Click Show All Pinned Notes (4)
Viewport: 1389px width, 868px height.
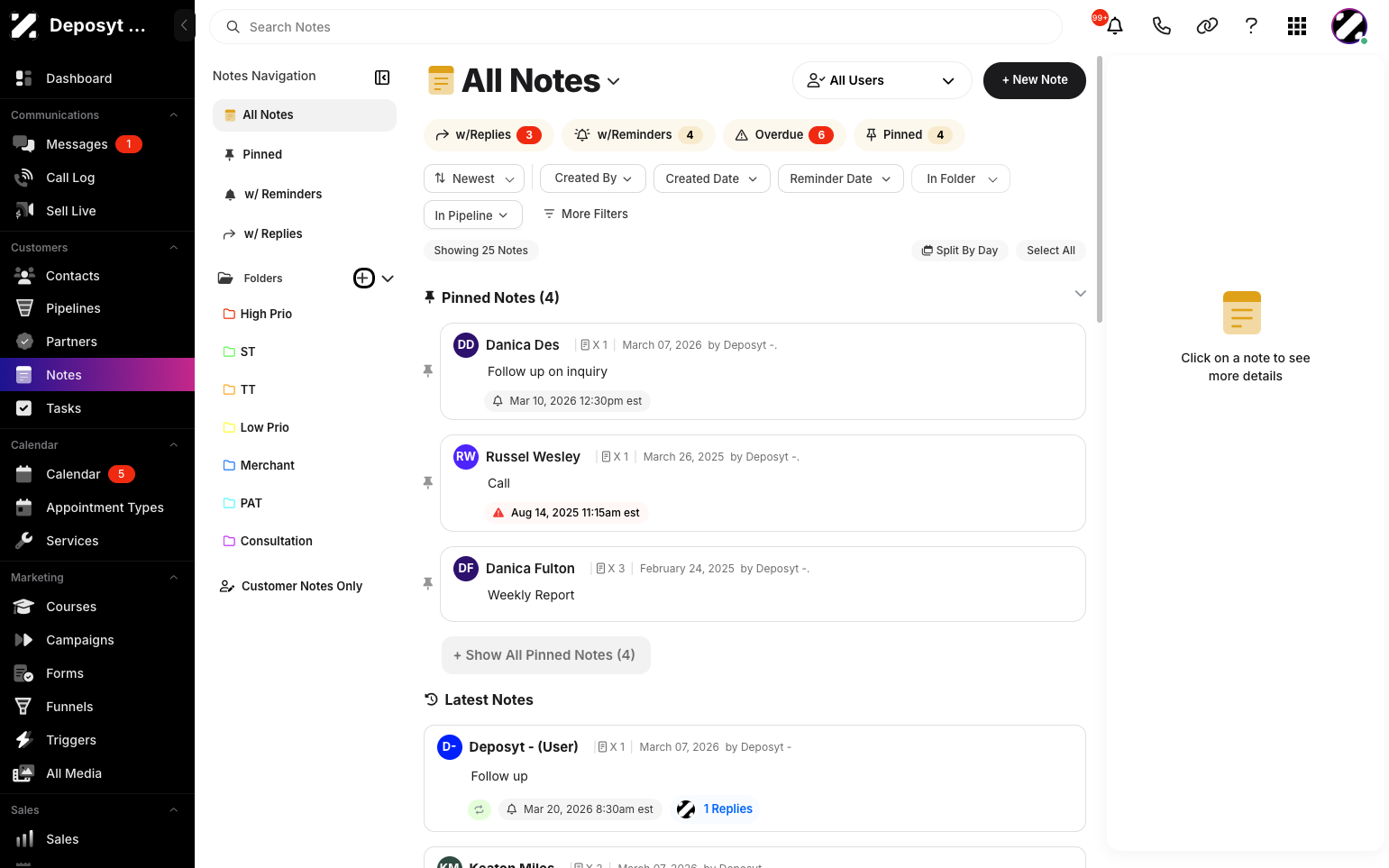[545, 655]
